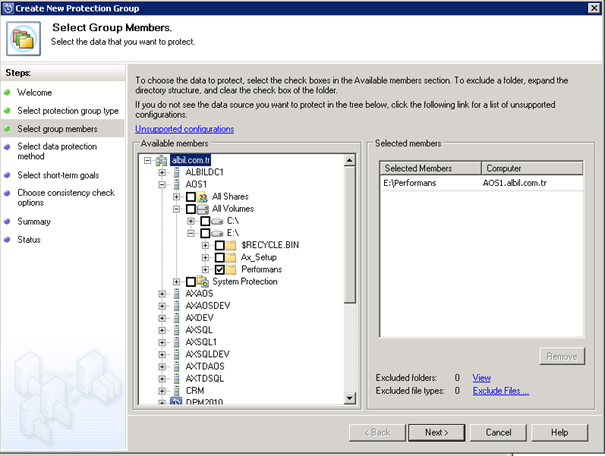Click the AXTDAOS server icon

pyautogui.click(x=176, y=366)
